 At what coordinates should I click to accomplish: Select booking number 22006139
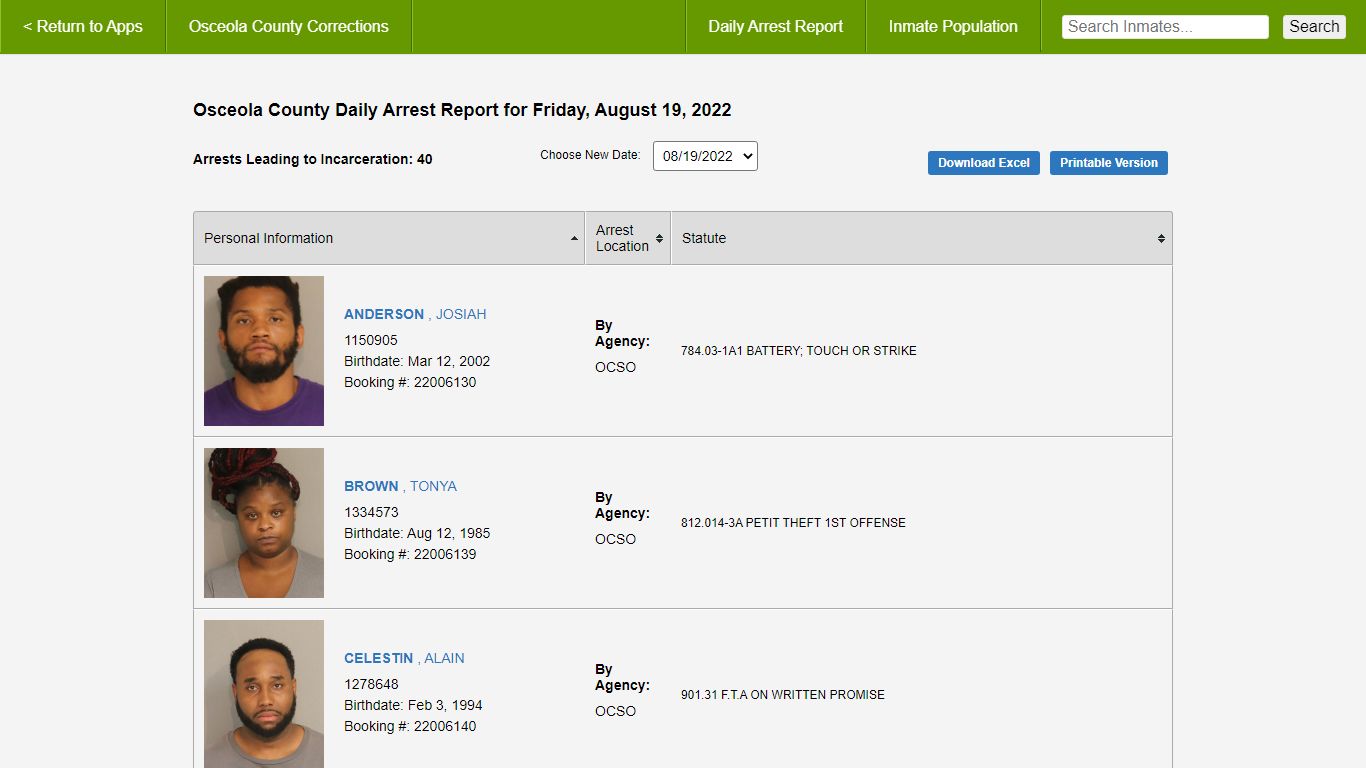click(445, 554)
